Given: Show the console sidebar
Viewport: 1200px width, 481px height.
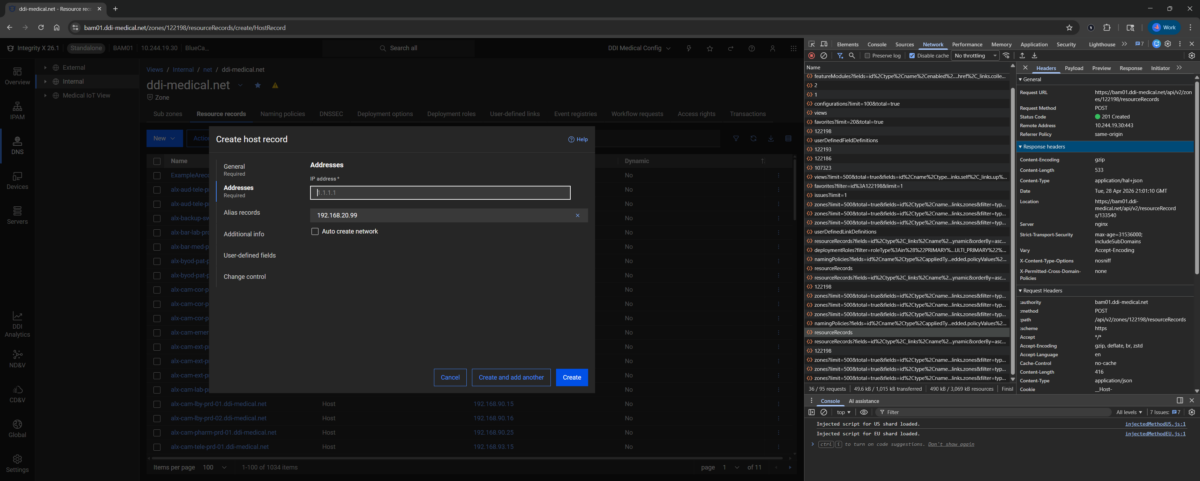Looking at the screenshot, I should pos(812,411).
